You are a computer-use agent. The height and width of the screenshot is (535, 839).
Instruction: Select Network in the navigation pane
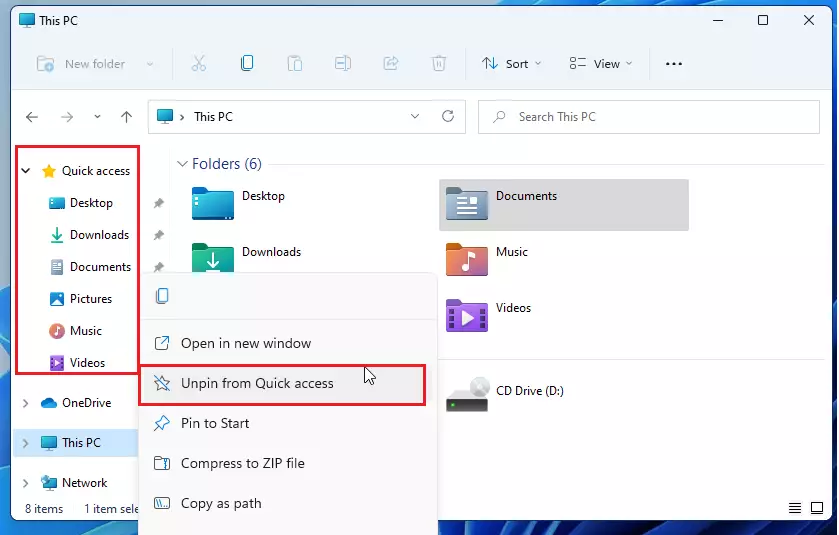tap(74, 483)
